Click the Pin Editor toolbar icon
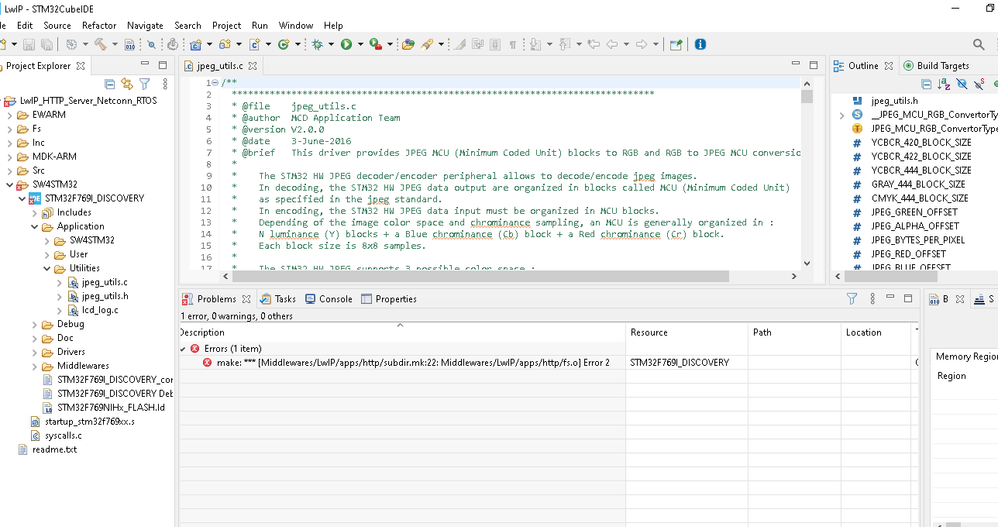 tap(676, 45)
